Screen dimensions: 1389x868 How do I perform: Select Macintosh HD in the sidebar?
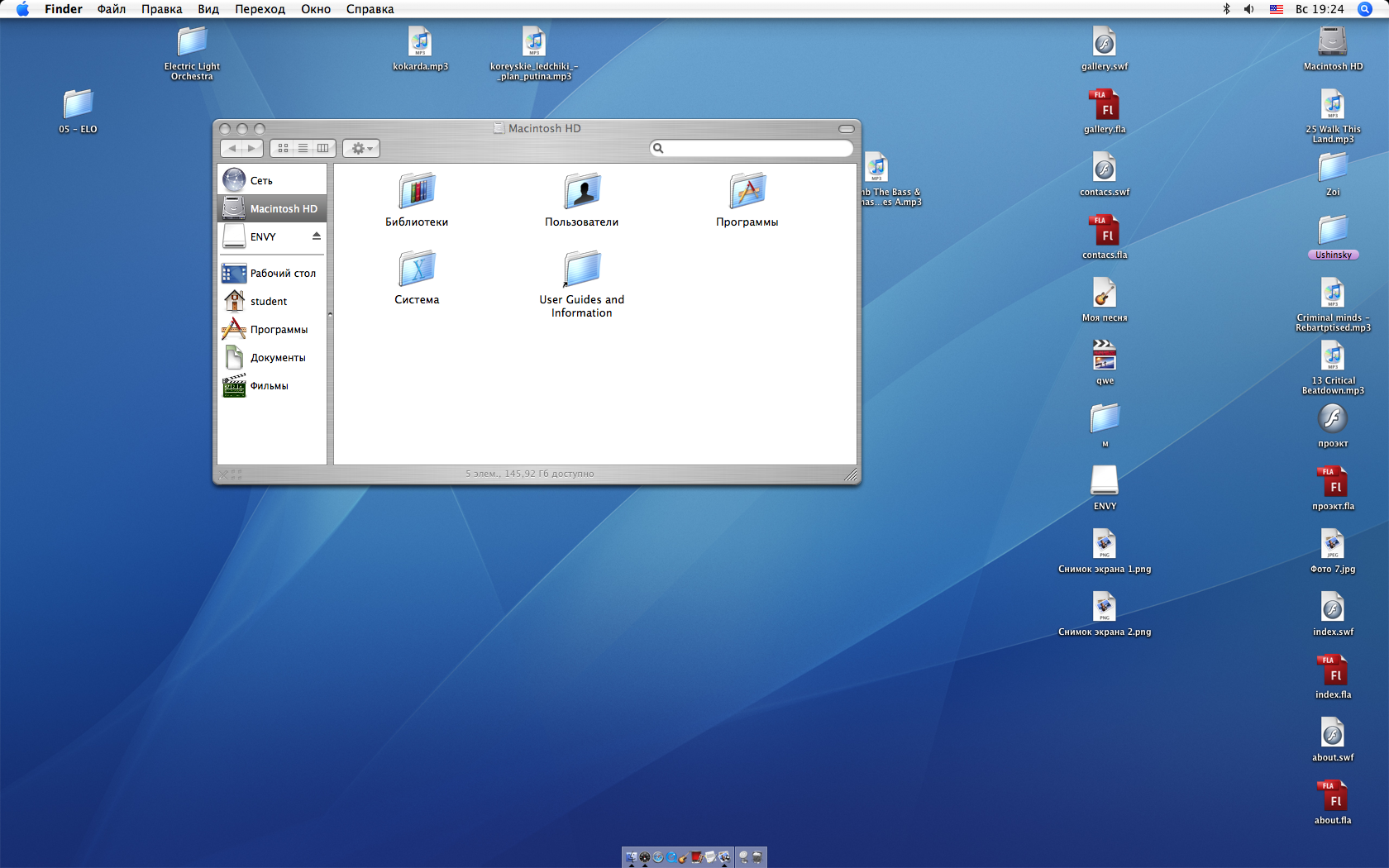point(272,208)
